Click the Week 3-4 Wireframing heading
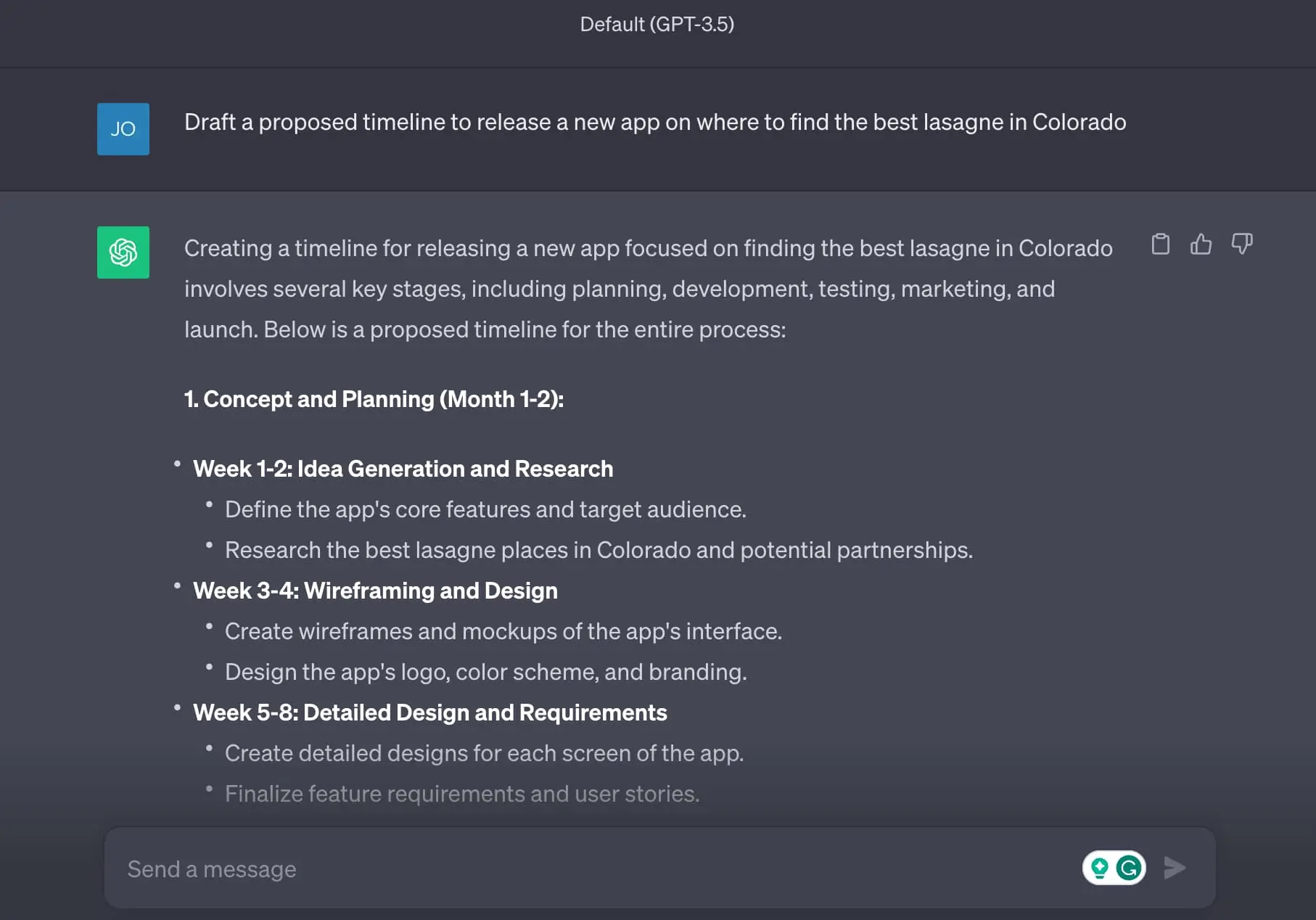This screenshot has width=1316, height=920. [x=375, y=590]
